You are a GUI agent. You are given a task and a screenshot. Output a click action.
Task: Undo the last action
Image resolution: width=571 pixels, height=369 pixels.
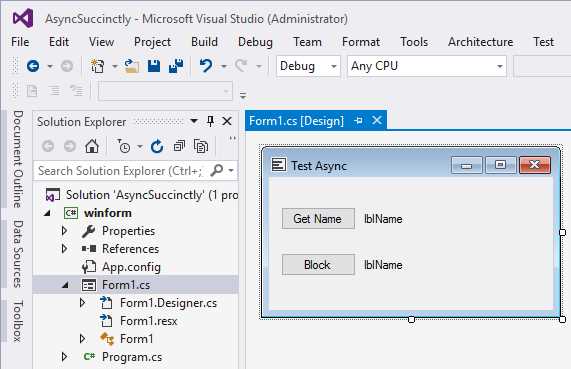(206, 66)
